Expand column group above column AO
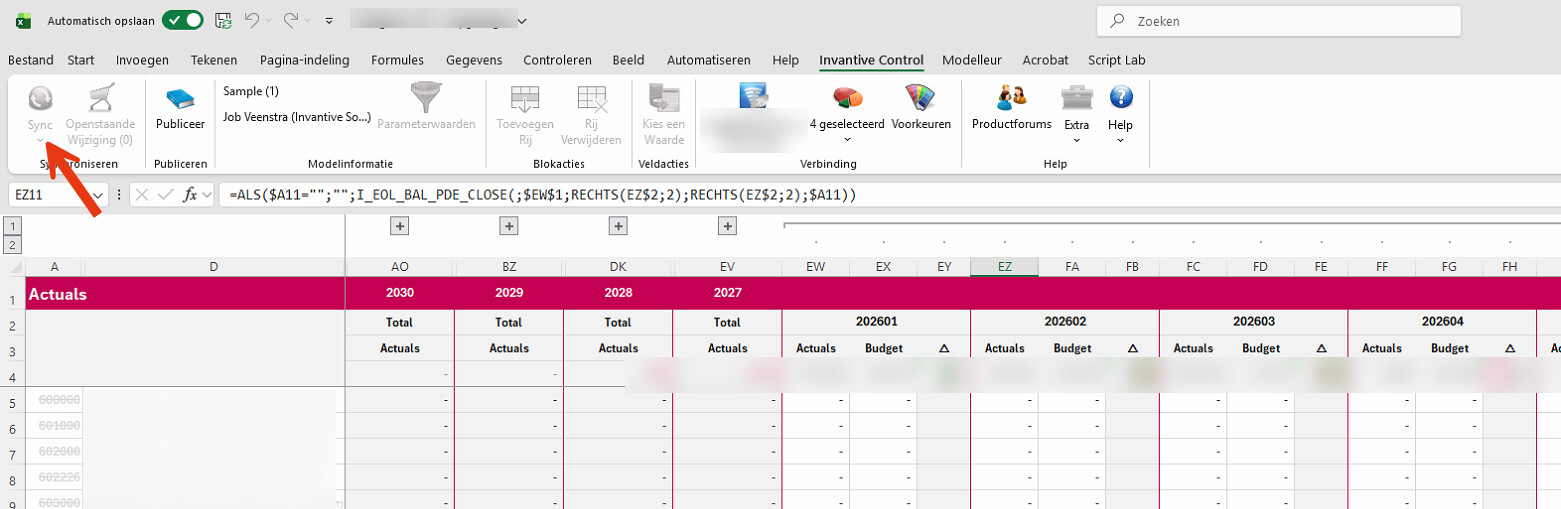Viewport: 1561px width, 509px height. 400,227
